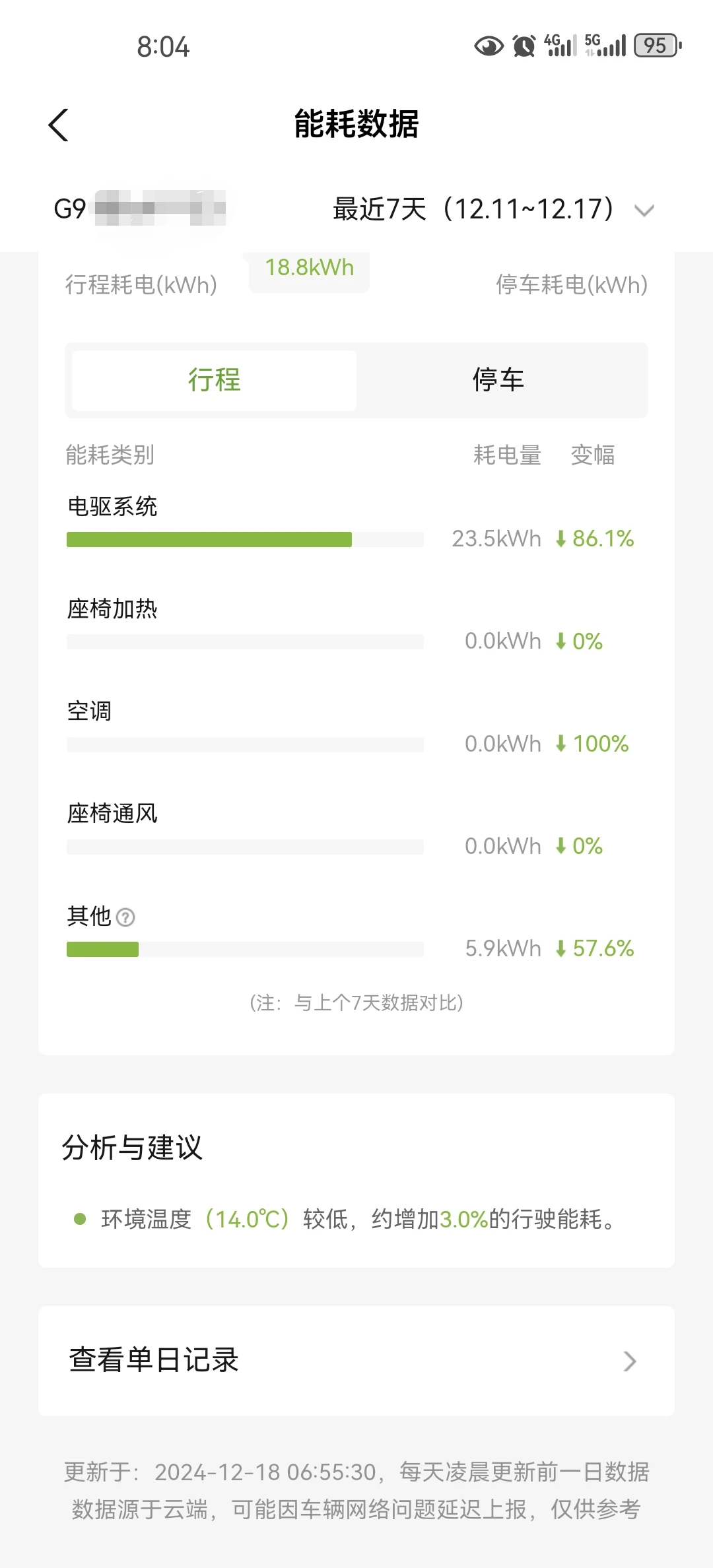This screenshot has height=1568, width=713.
Task: Tap the 其他 consumption bar
Action: pyautogui.click(x=245, y=950)
